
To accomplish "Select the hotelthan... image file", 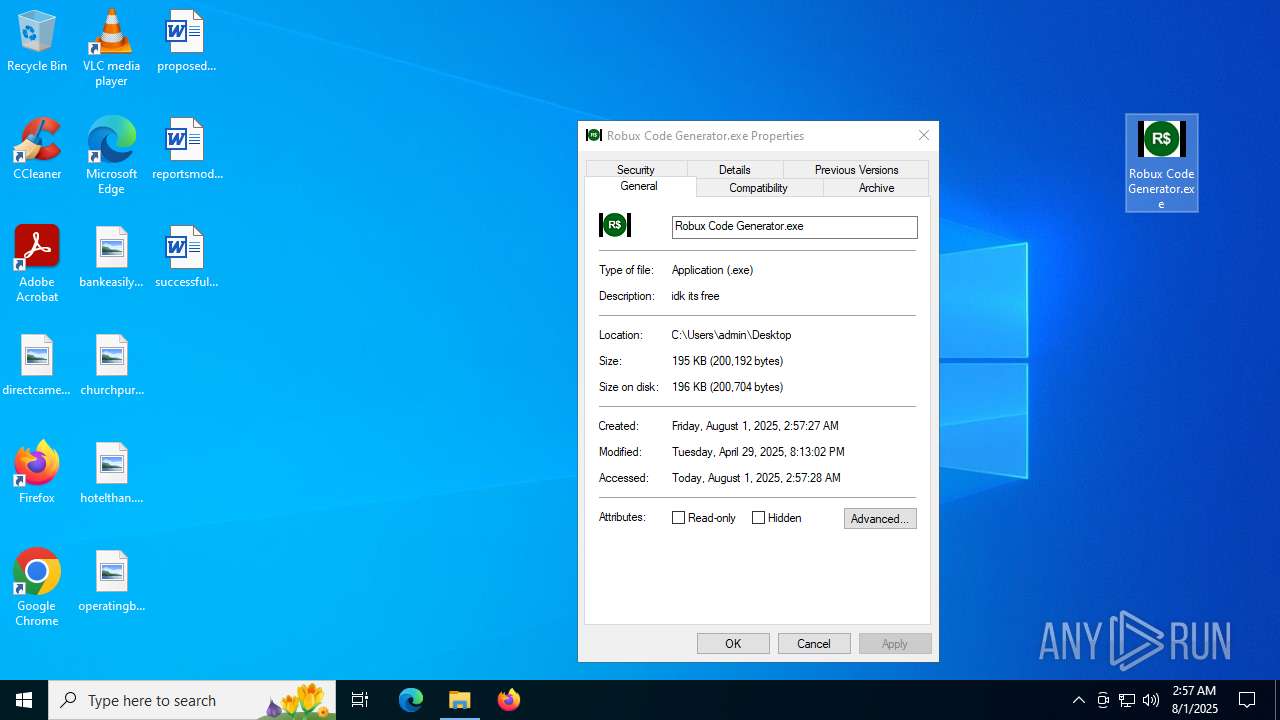I will pos(111,474).
